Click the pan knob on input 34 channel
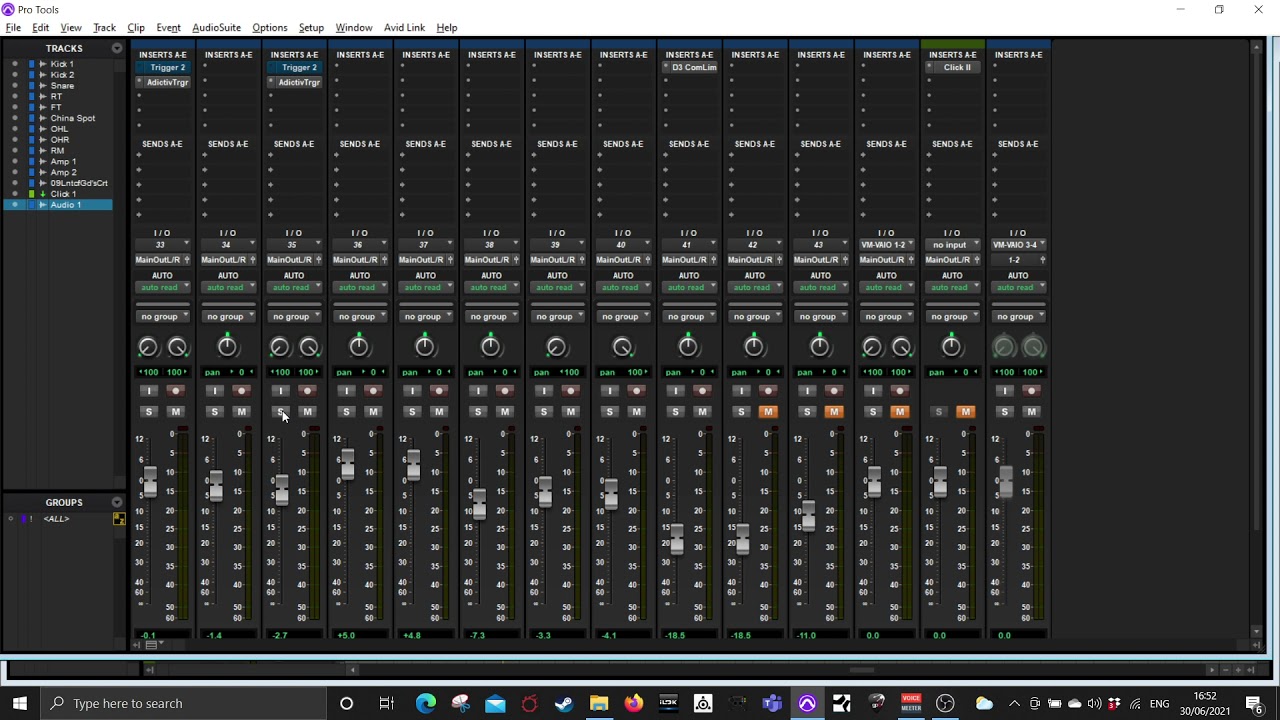 228,347
